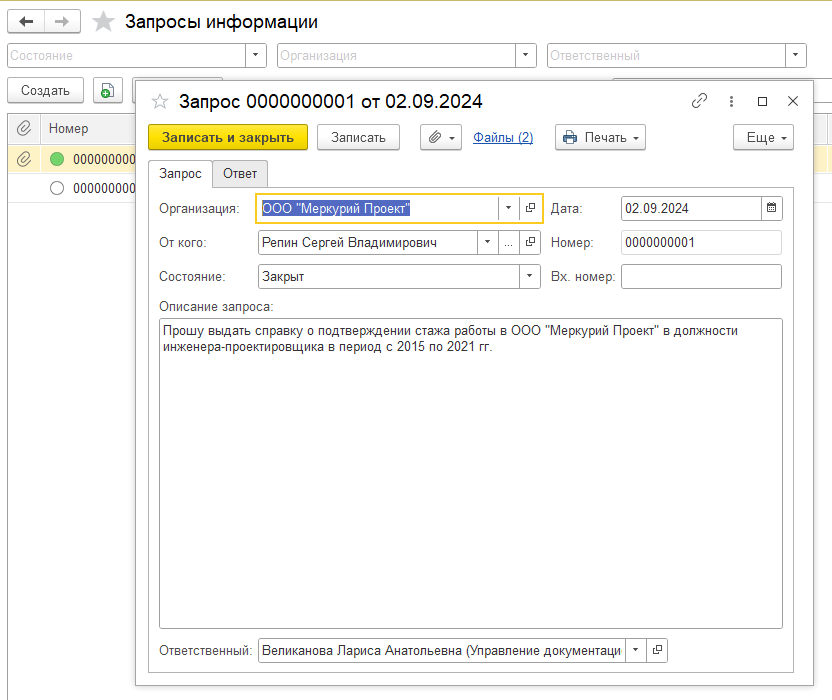Click the paperclip column header icon
This screenshot has height=700, width=832.
coord(24,128)
